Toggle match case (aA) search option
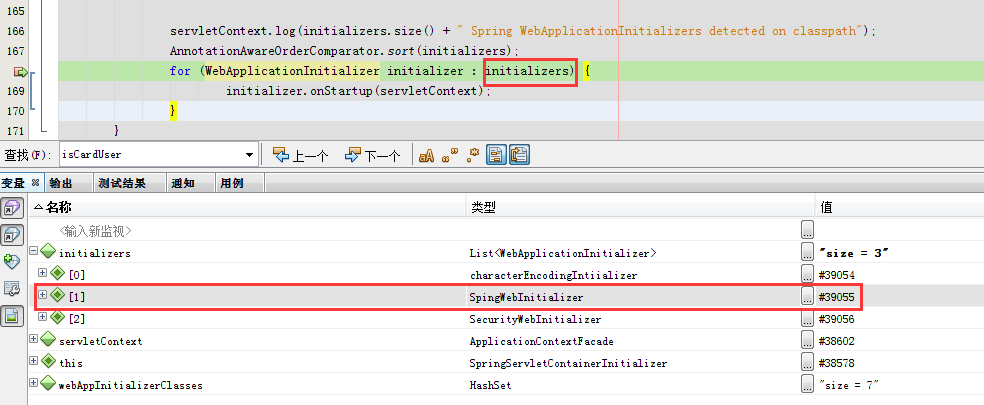This screenshot has width=984, height=405. pos(426,155)
